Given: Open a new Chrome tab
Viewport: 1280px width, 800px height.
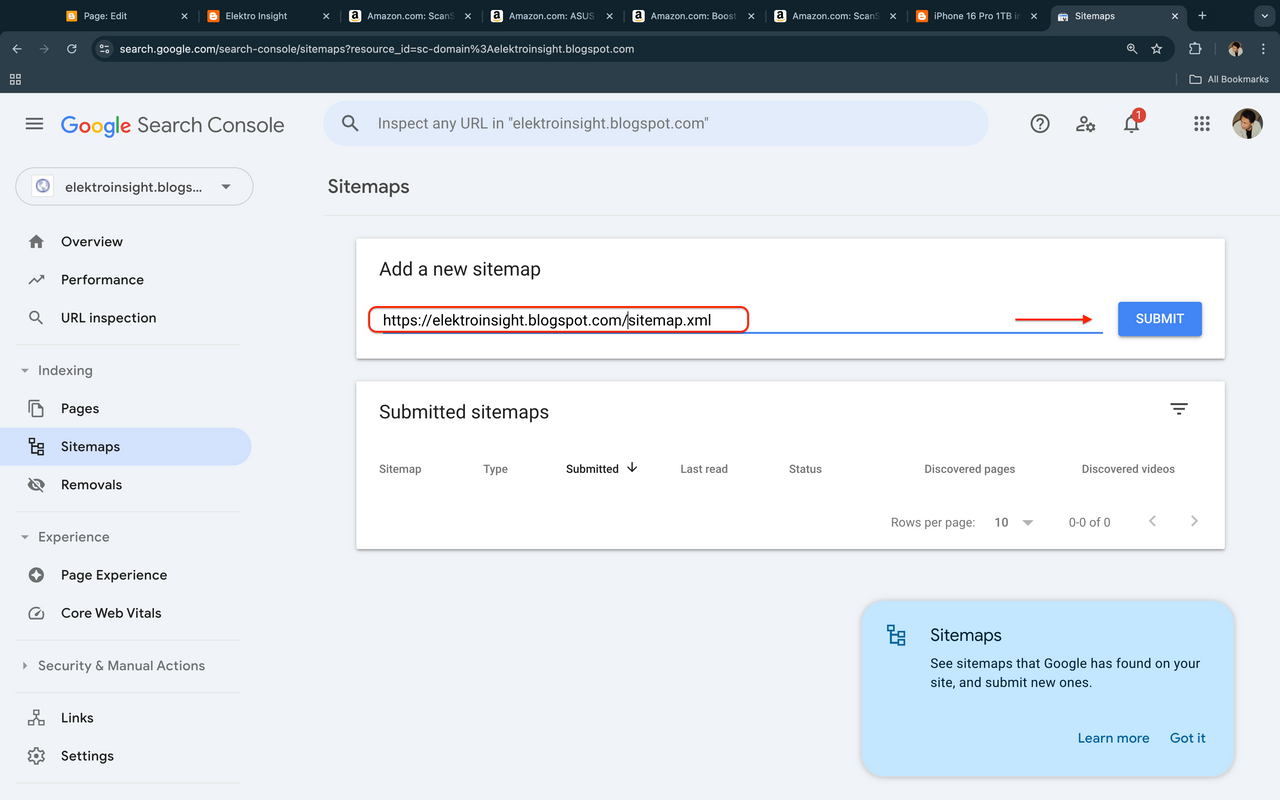Looking at the screenshot, I should [1202, 16].
